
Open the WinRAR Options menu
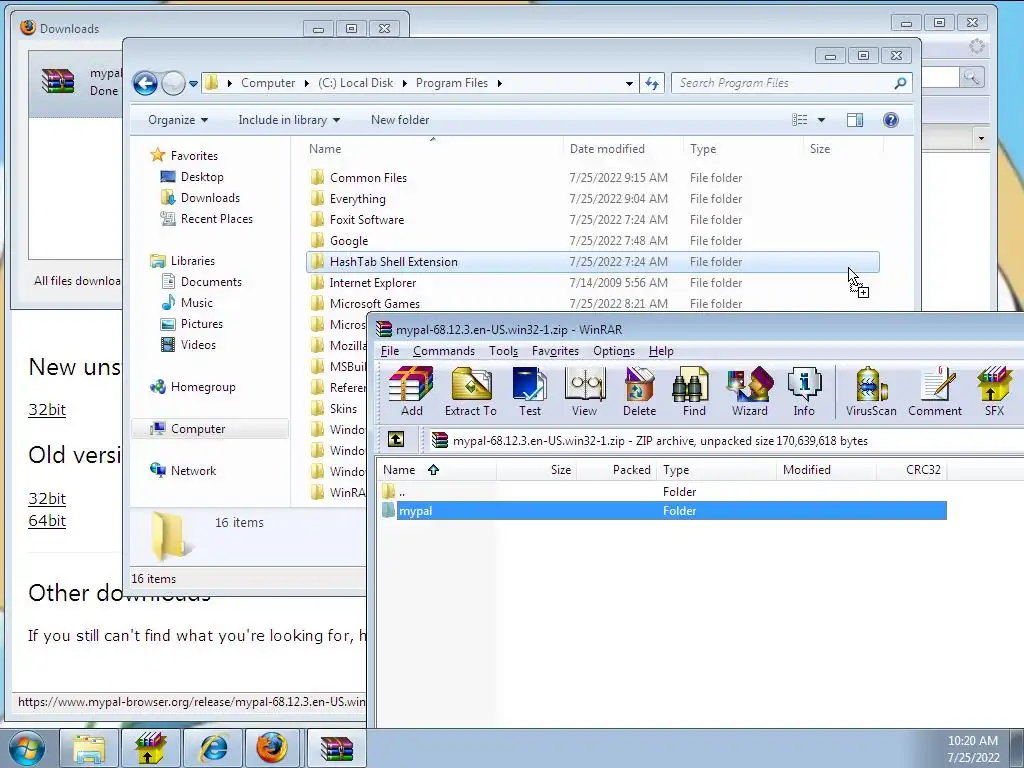(x=613, y=351)
